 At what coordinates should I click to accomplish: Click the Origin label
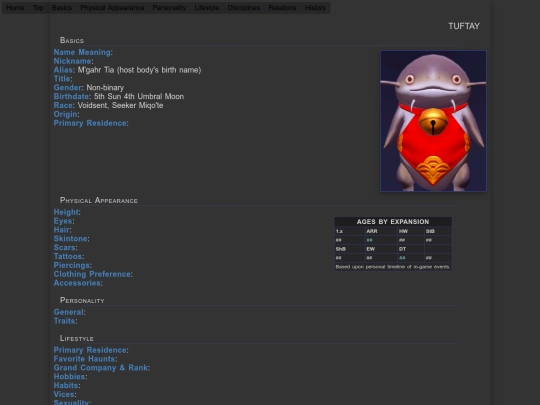click(x=65, y=114)
